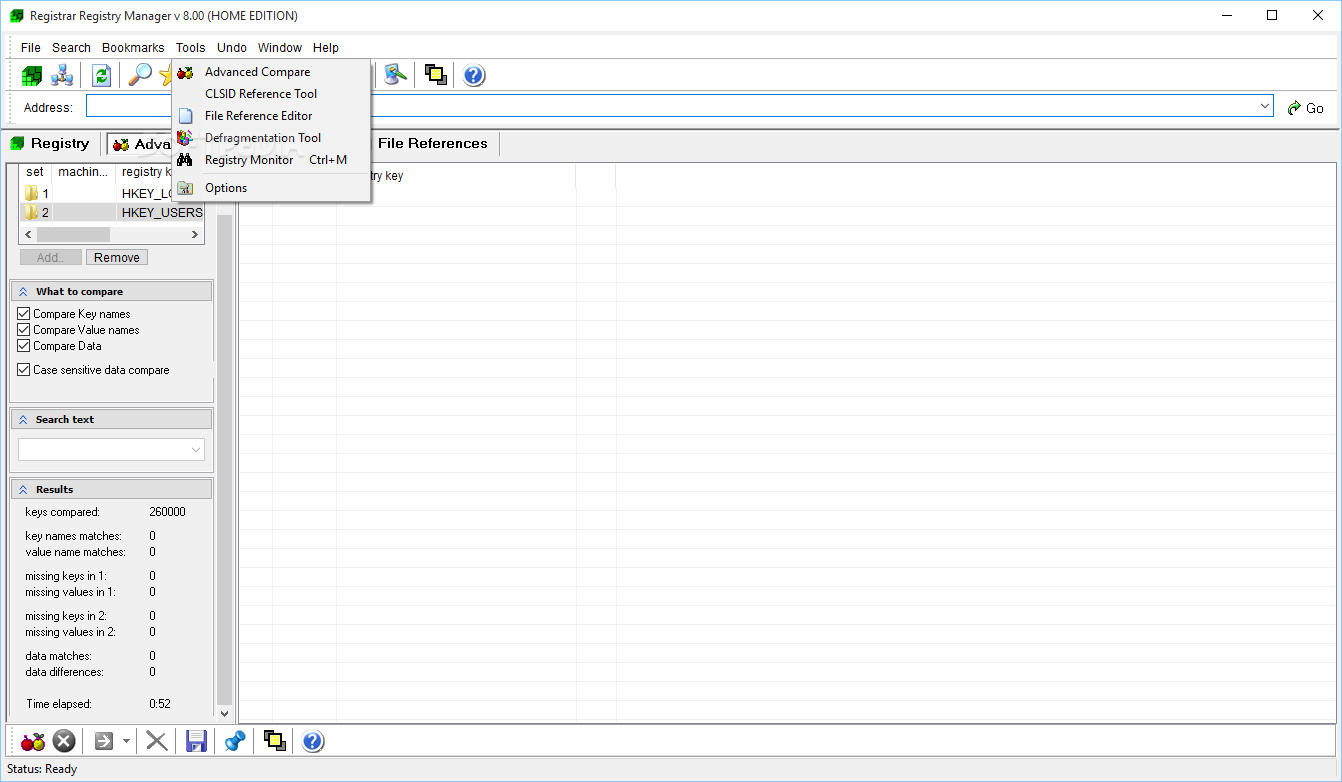Viewport: 1342px width, 782px height.
Task: Click the Options menu icon
Action: [185, 188]
